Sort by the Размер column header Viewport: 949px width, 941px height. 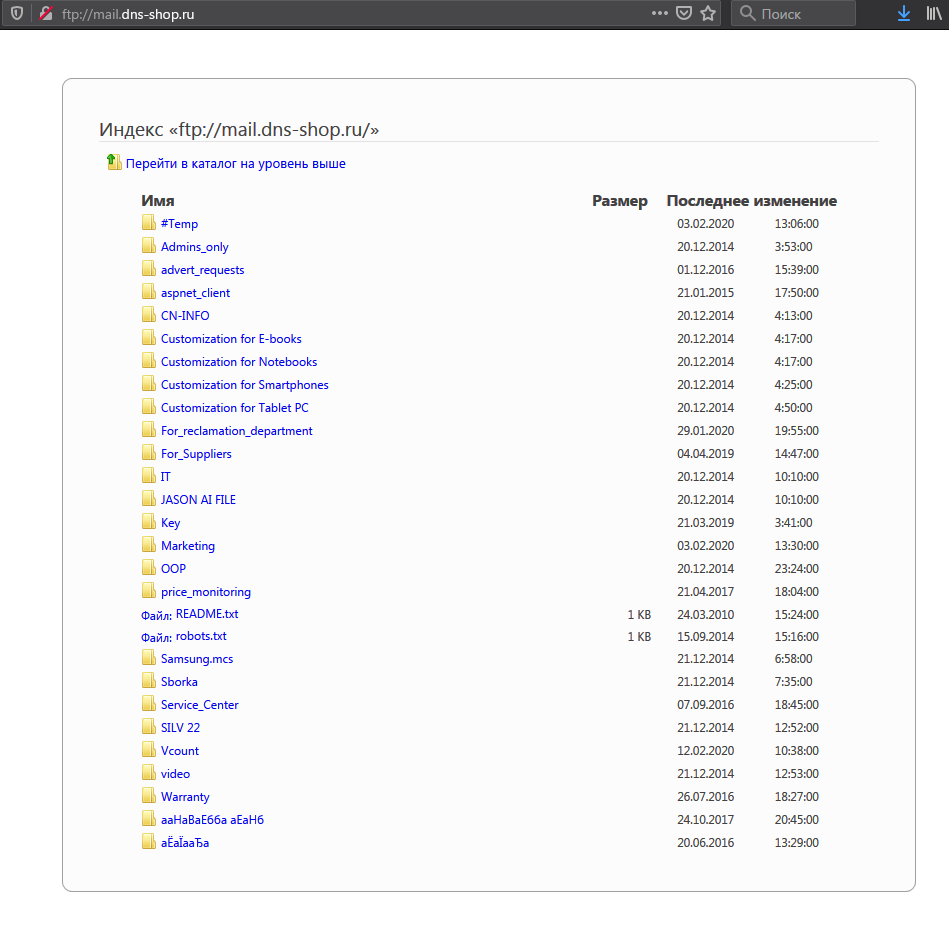coord(620,201)
